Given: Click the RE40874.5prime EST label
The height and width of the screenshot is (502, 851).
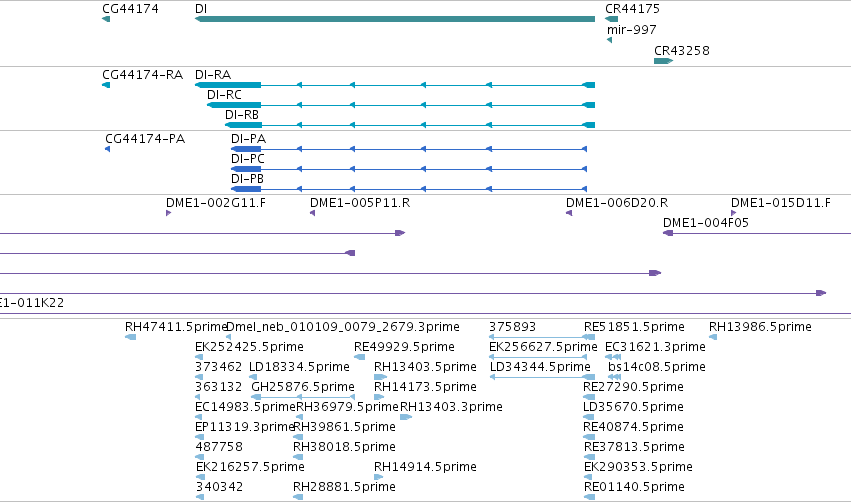Looking at the screenshot, I should (x=633, y=427).
